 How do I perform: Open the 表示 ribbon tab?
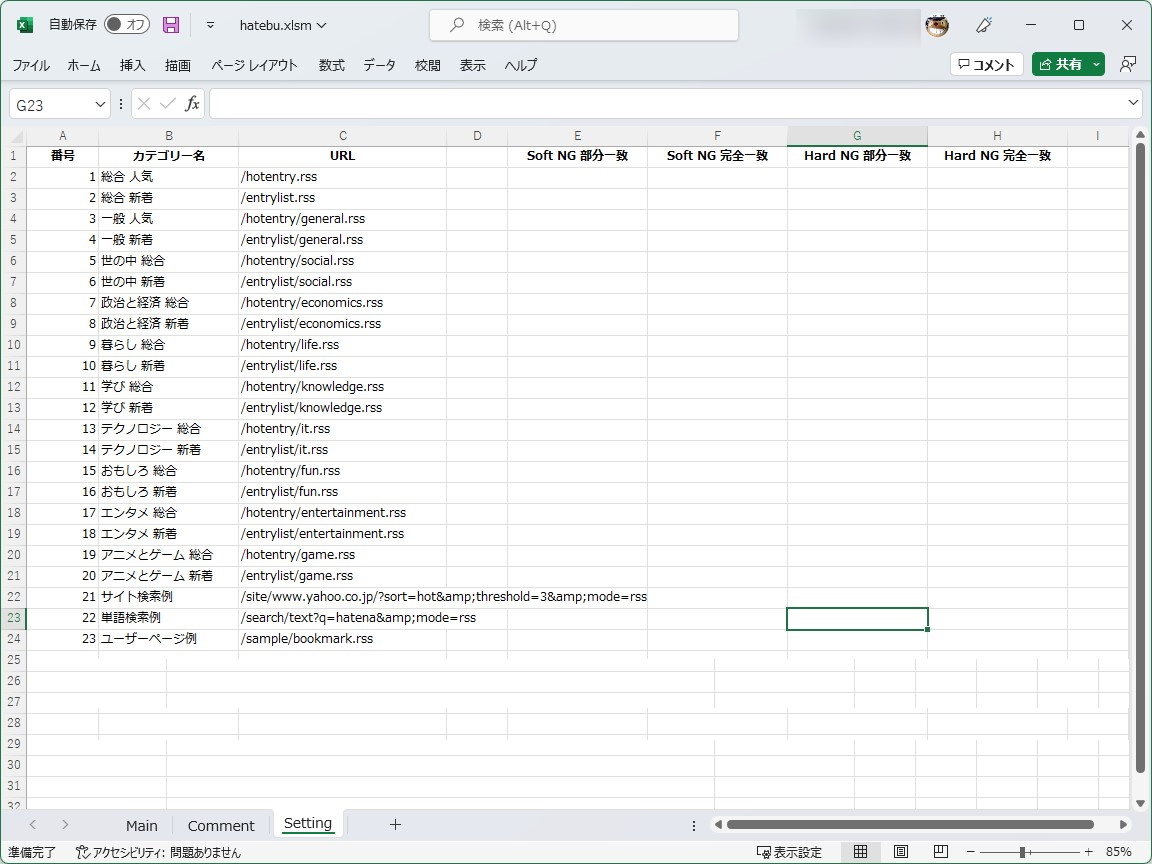pos(472,65)
